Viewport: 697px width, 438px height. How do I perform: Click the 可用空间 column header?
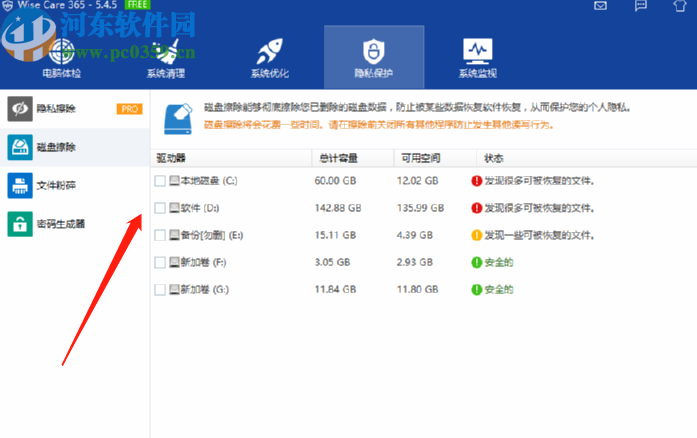[x=435, y=158]
